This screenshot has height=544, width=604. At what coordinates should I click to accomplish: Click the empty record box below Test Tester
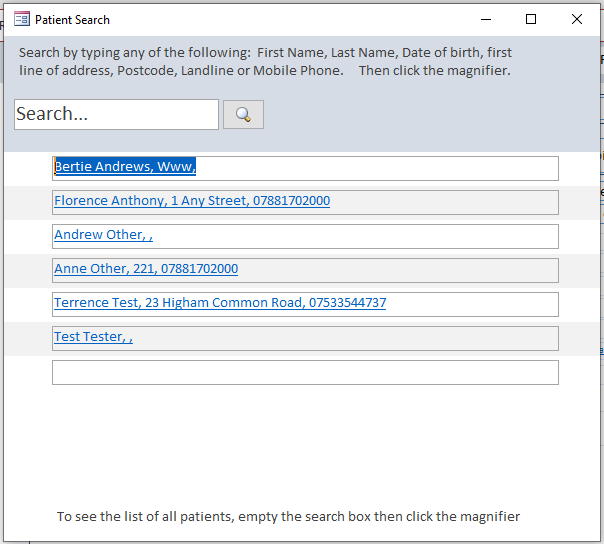pos(305,372)
